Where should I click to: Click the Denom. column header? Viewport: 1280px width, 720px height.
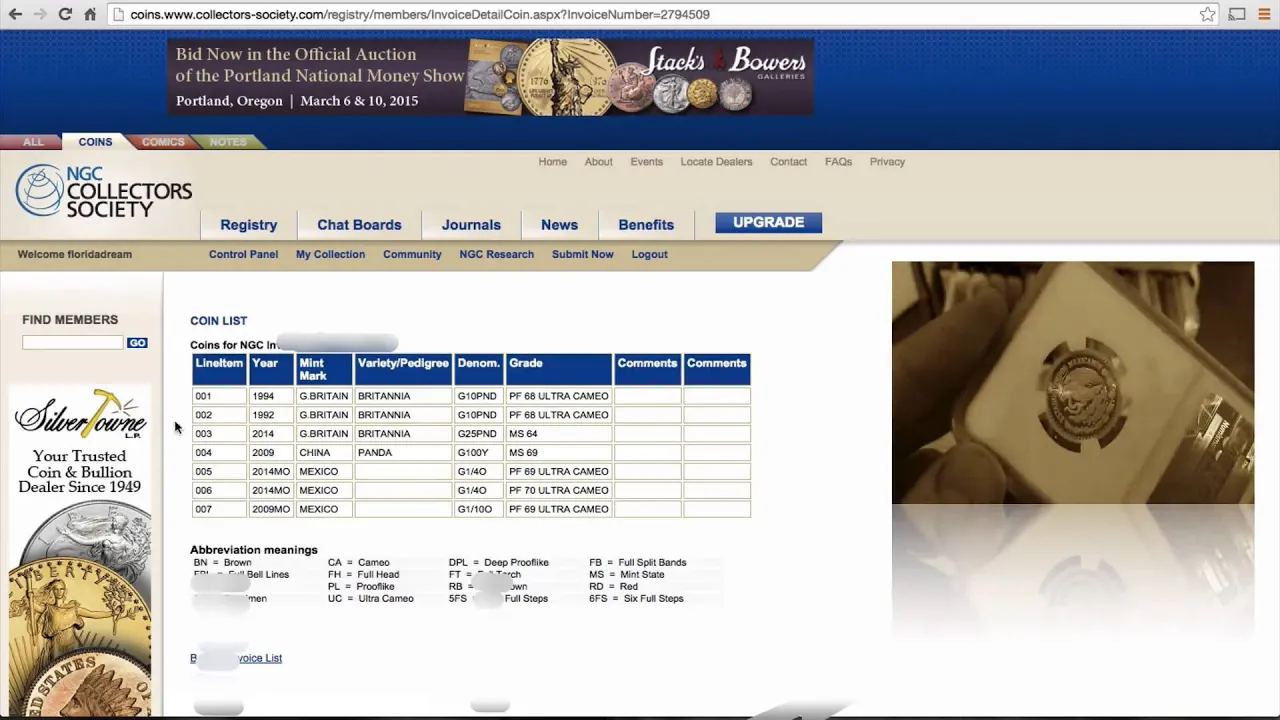[x=479, y=369]
